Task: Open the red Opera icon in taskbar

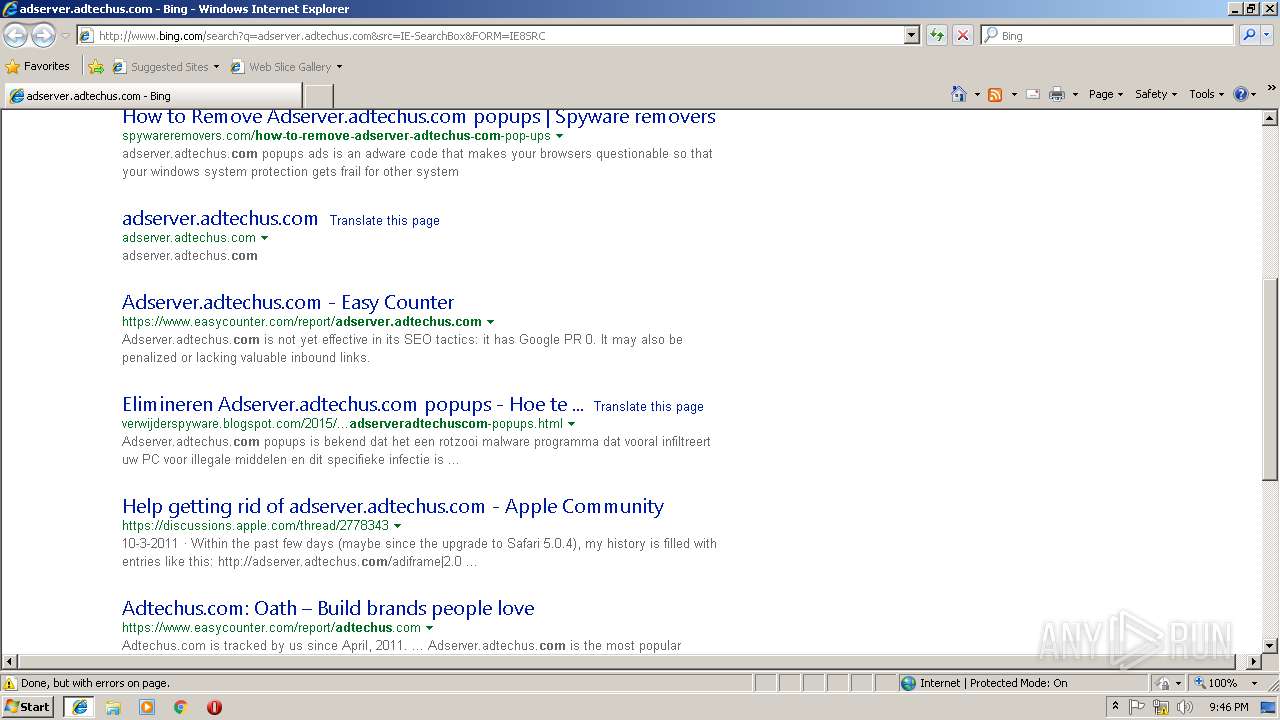Action: (214, 707)
